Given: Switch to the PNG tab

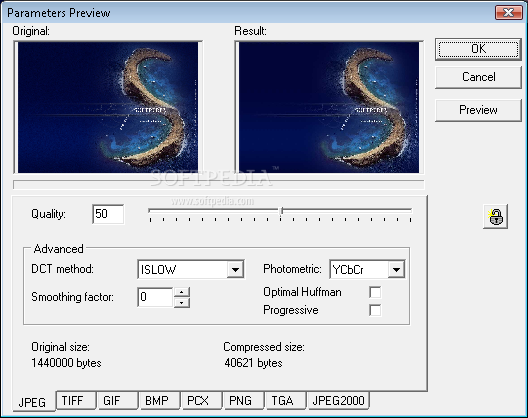Looking at the screenshot, I should [243, 401].
